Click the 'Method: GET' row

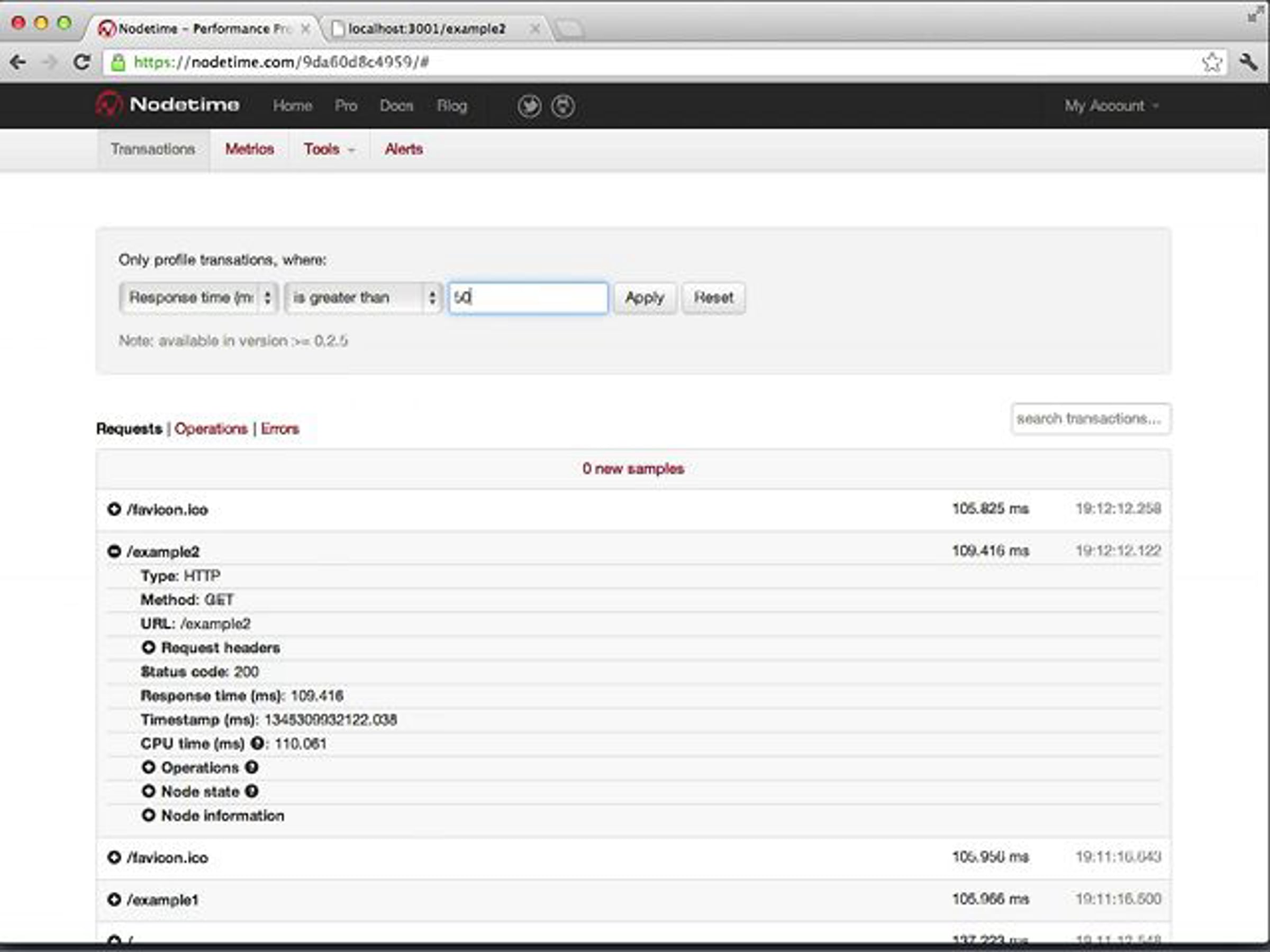click(x=634, y=600)
